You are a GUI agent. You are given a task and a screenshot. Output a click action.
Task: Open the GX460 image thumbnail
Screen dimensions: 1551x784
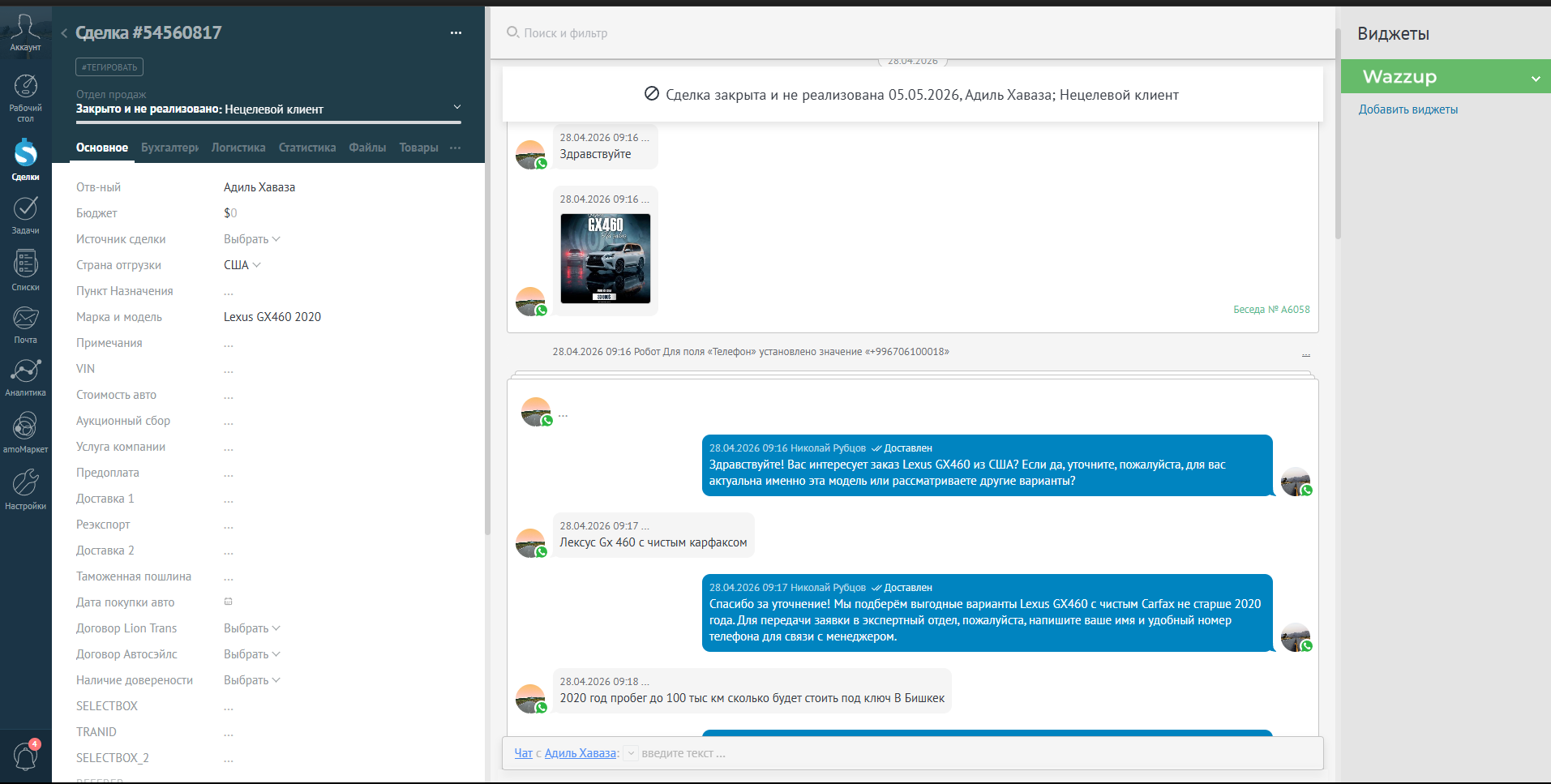(x=606, y=259)
